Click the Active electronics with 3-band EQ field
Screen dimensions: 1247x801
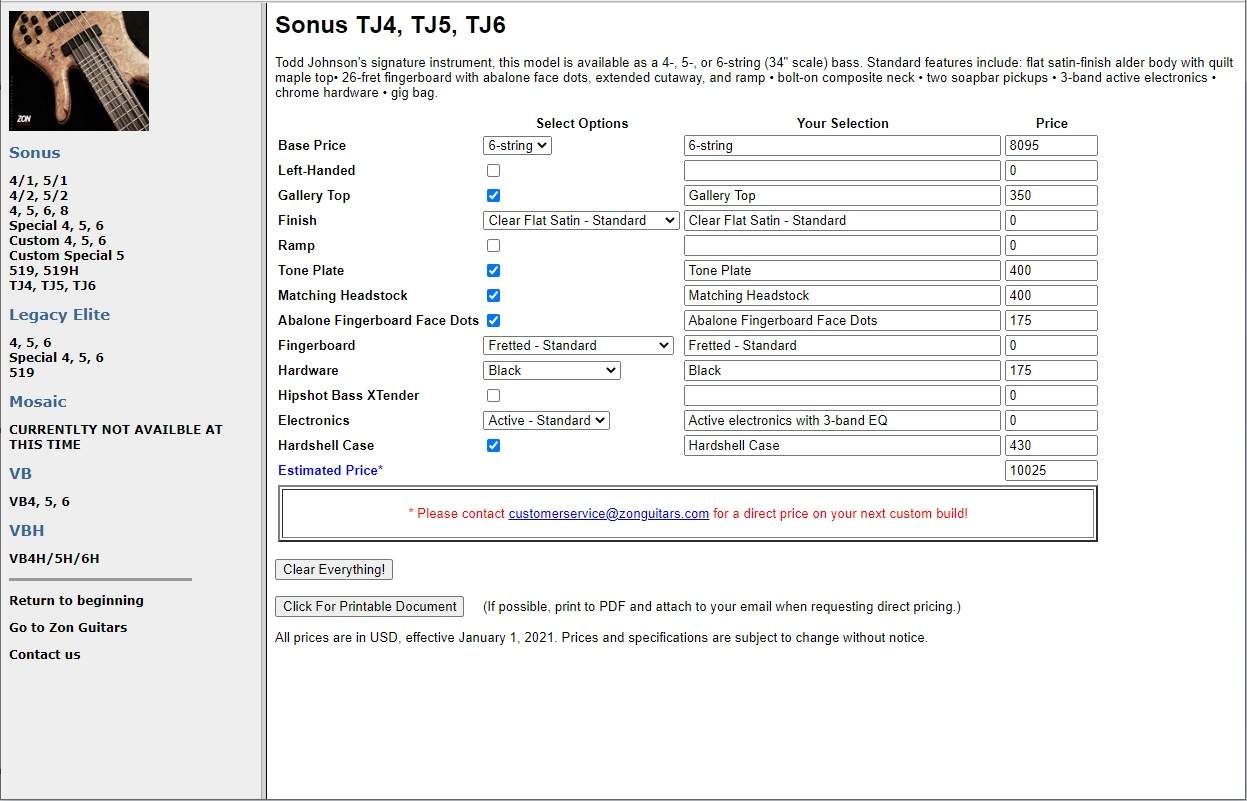tap(842, 420)
